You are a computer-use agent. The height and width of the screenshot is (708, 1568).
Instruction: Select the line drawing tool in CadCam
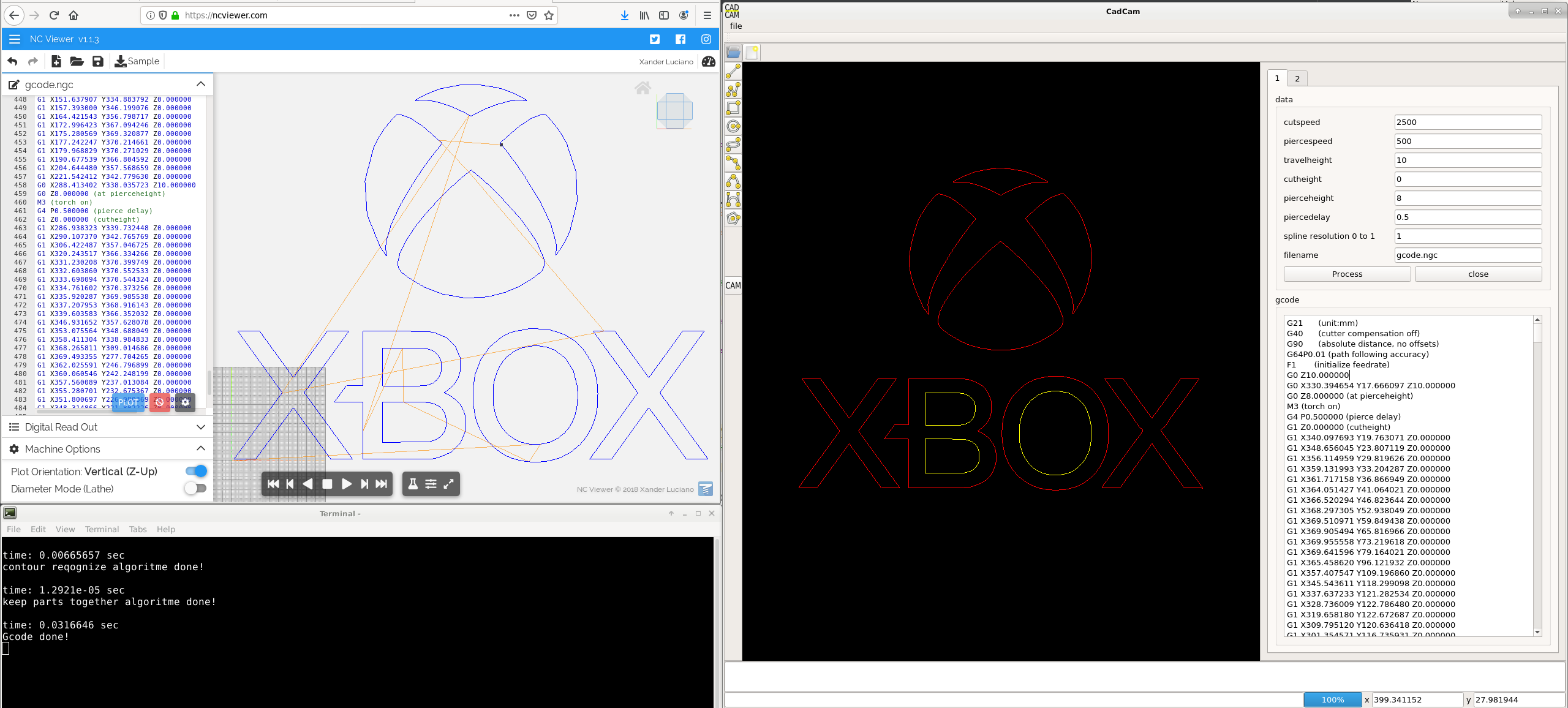733,71
